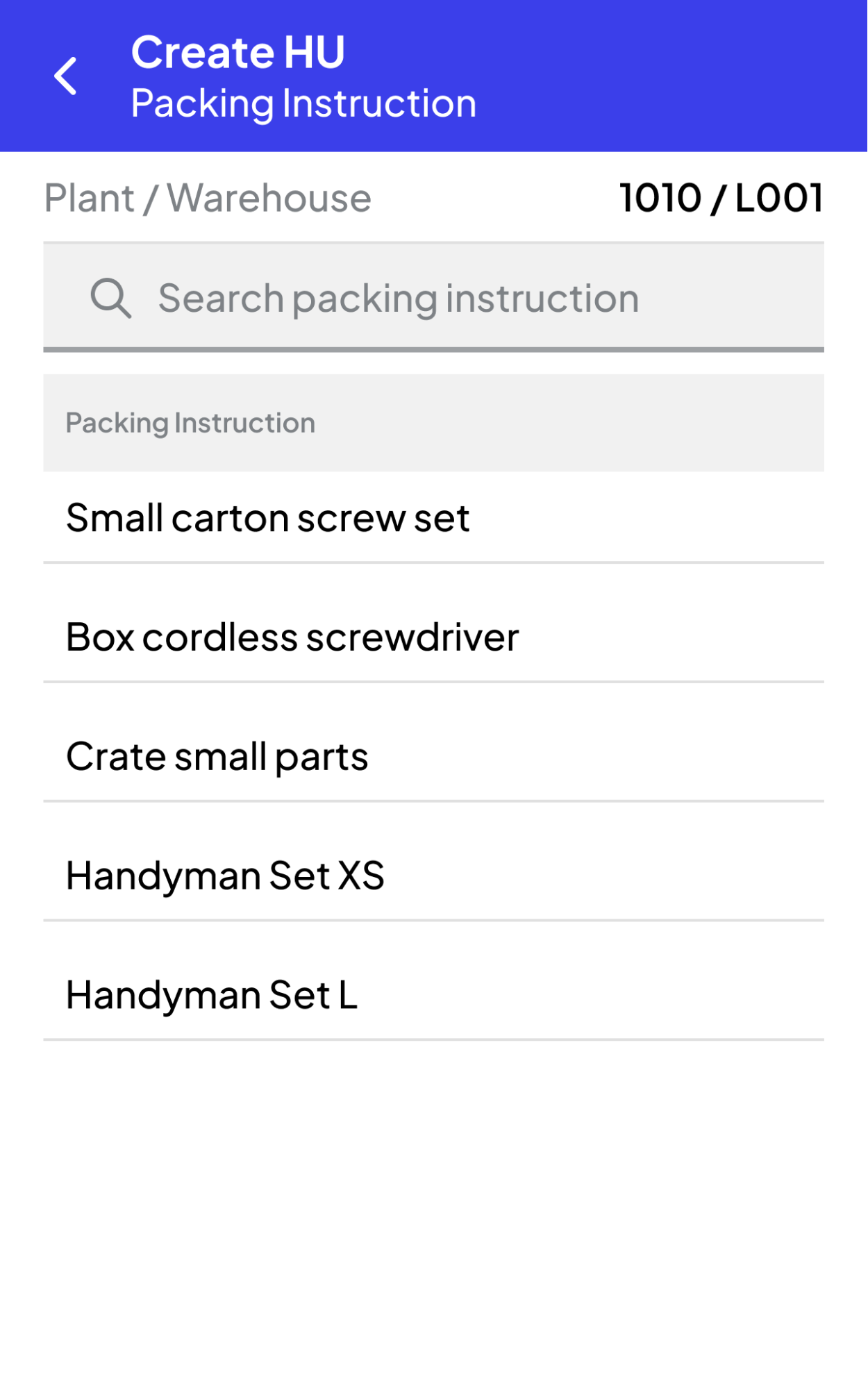Go back using the header arrow
The width and height of the screenshot is (868, 1388).
(x=66, y=76)
